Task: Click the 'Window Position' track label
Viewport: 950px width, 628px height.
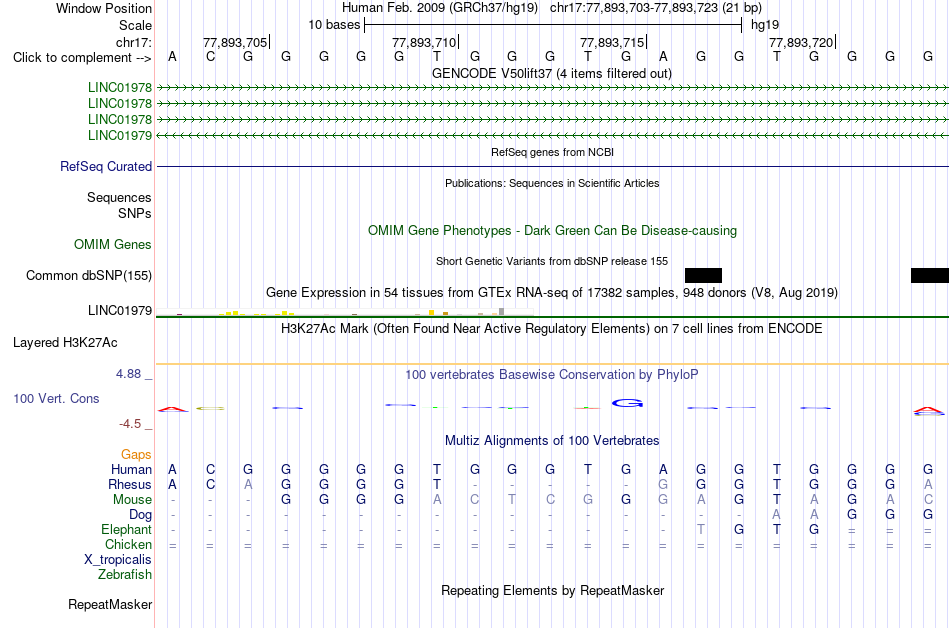Action: pyautogui.click(x=104, y=8)
